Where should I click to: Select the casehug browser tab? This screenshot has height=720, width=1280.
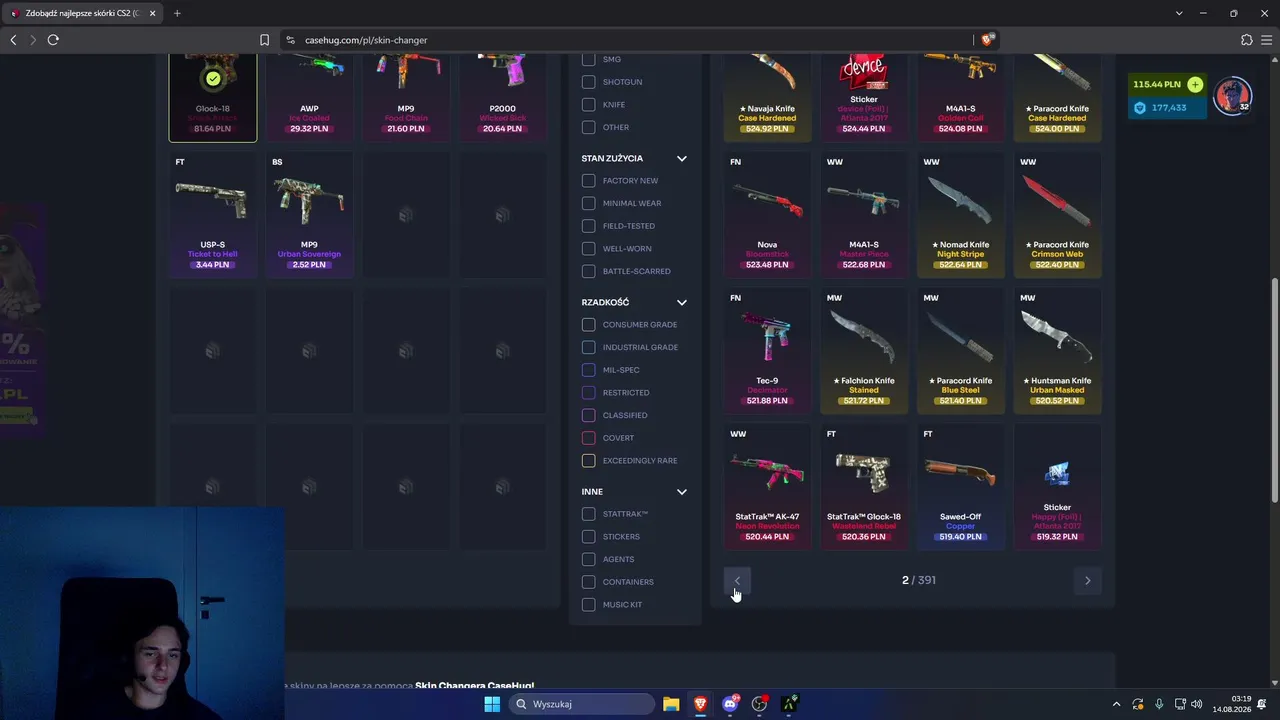pyautogui.click(x=83, y=13)
